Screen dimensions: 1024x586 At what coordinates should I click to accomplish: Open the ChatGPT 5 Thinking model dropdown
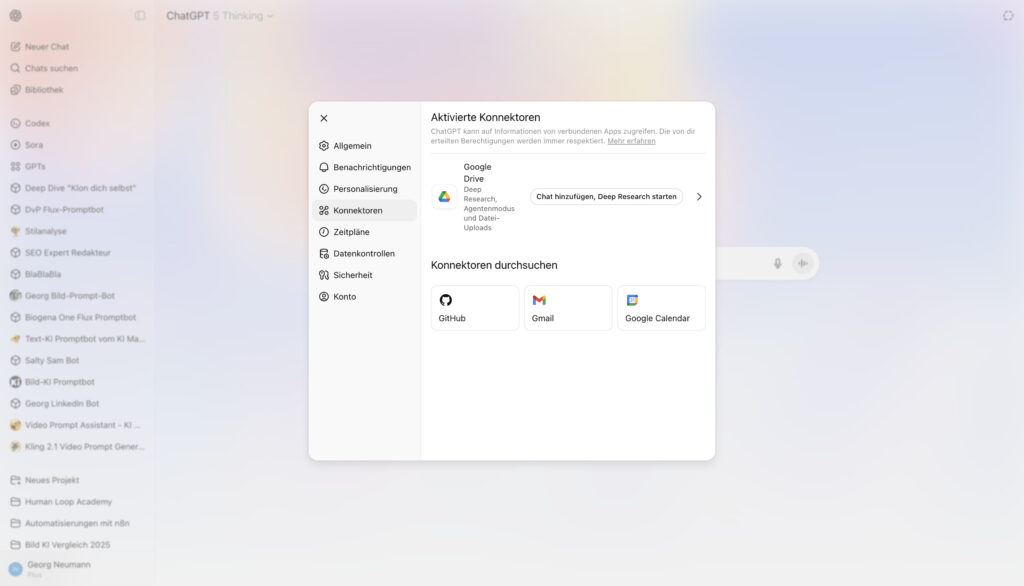[220, 16]
